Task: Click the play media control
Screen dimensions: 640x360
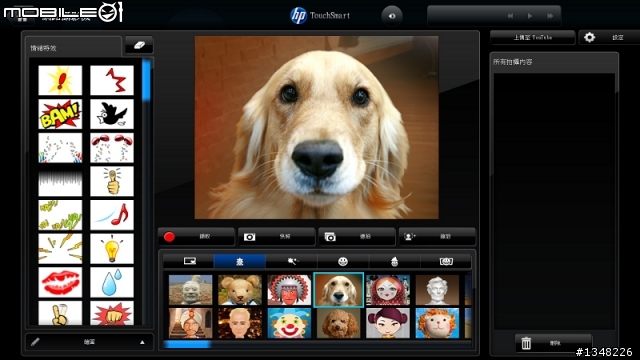Action: pyautogui.click(x=530, y=16)
